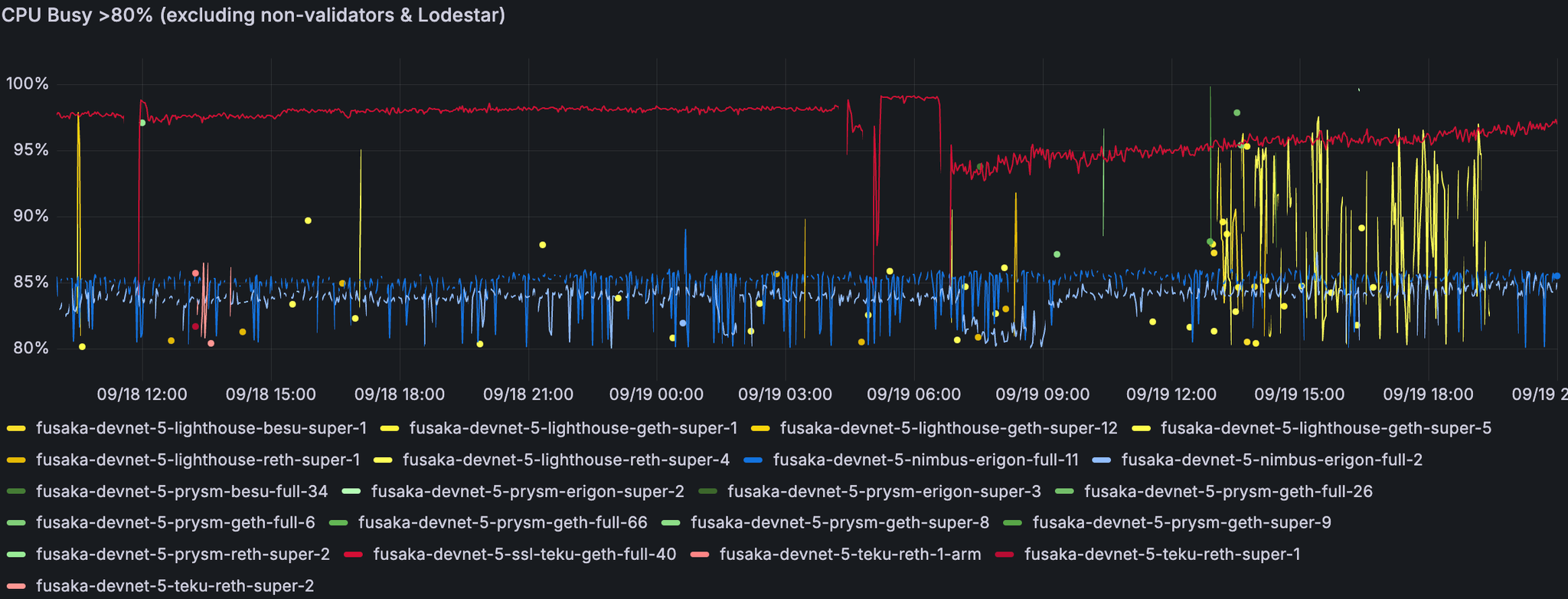Click color swatch for ssl-teku-geth-full-40
Viewport: 1568px width, 599px height.
point(354,555)
